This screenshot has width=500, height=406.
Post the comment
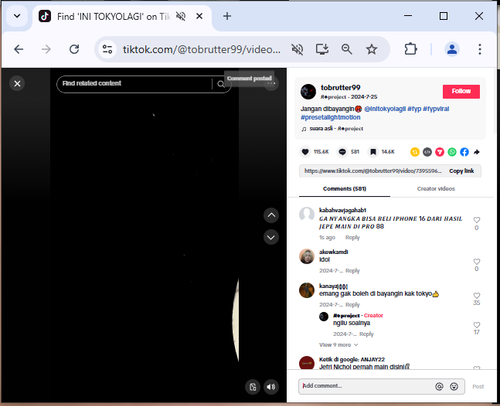(x=478, y=386)
